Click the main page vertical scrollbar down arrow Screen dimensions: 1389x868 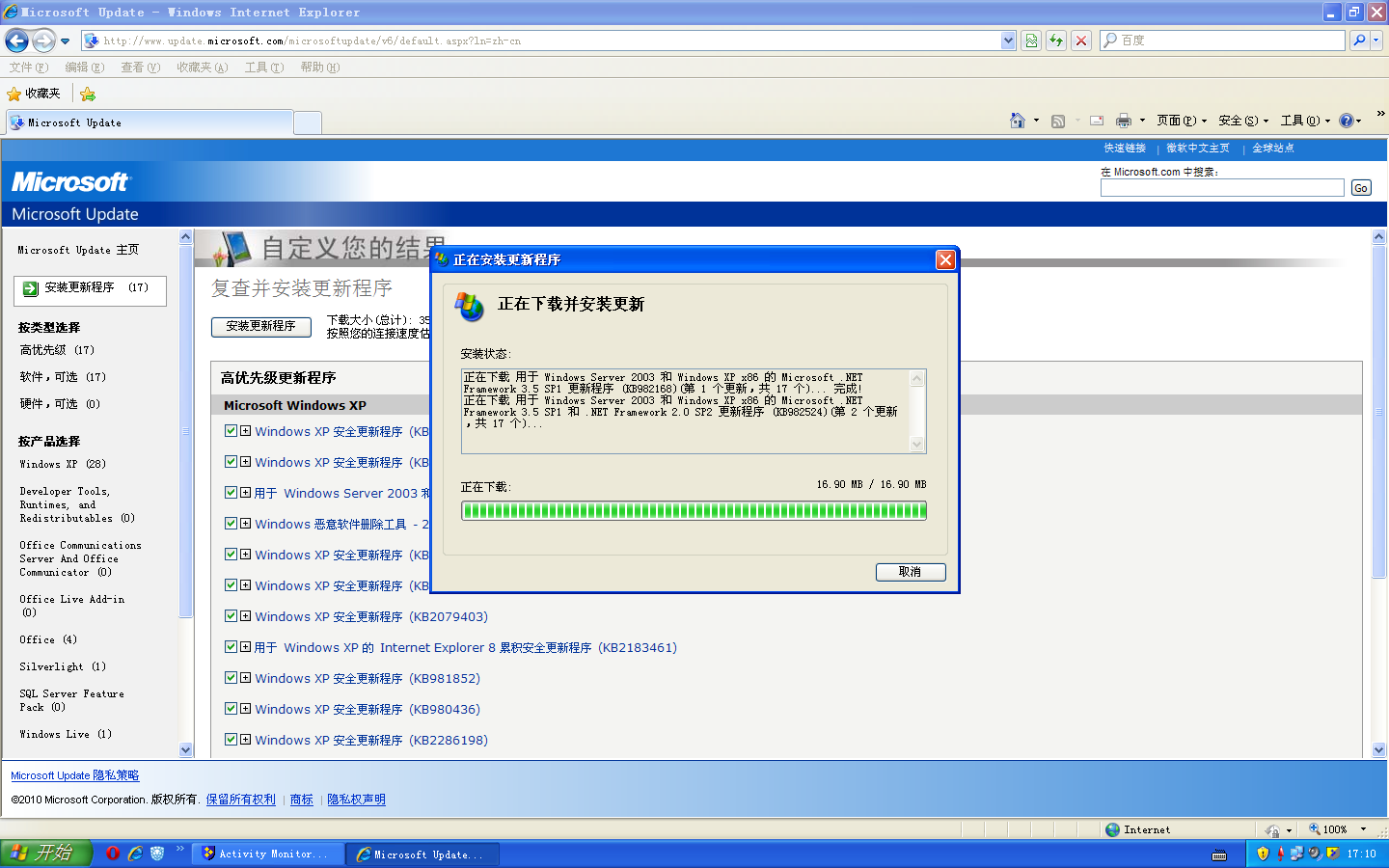pyautogui.click(x=1378, y=749)
